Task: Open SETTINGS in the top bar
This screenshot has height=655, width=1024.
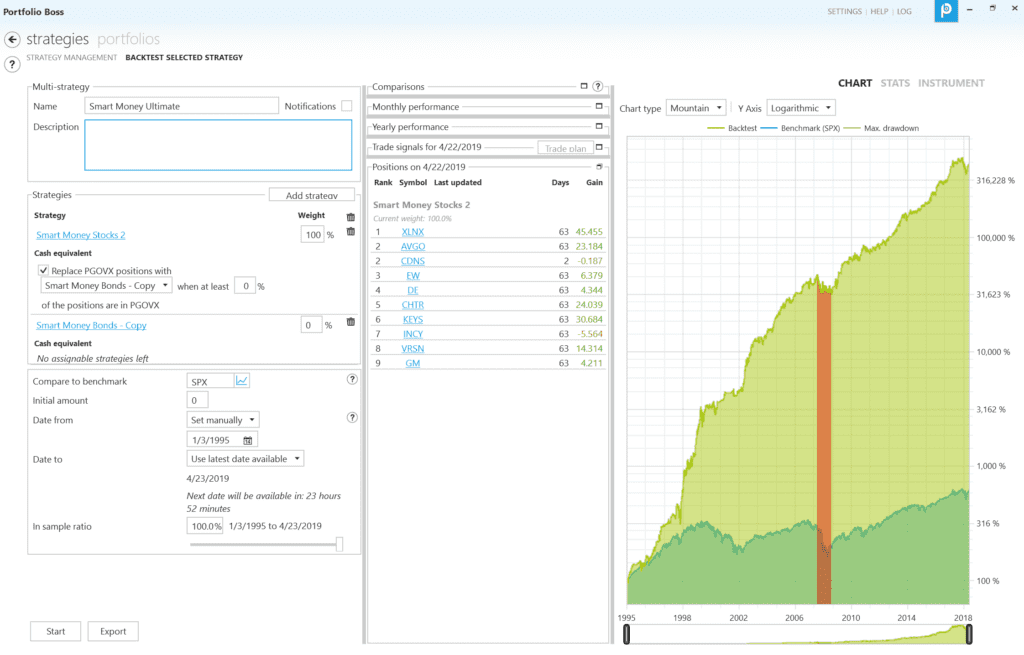Action: [x=844, y=11]
